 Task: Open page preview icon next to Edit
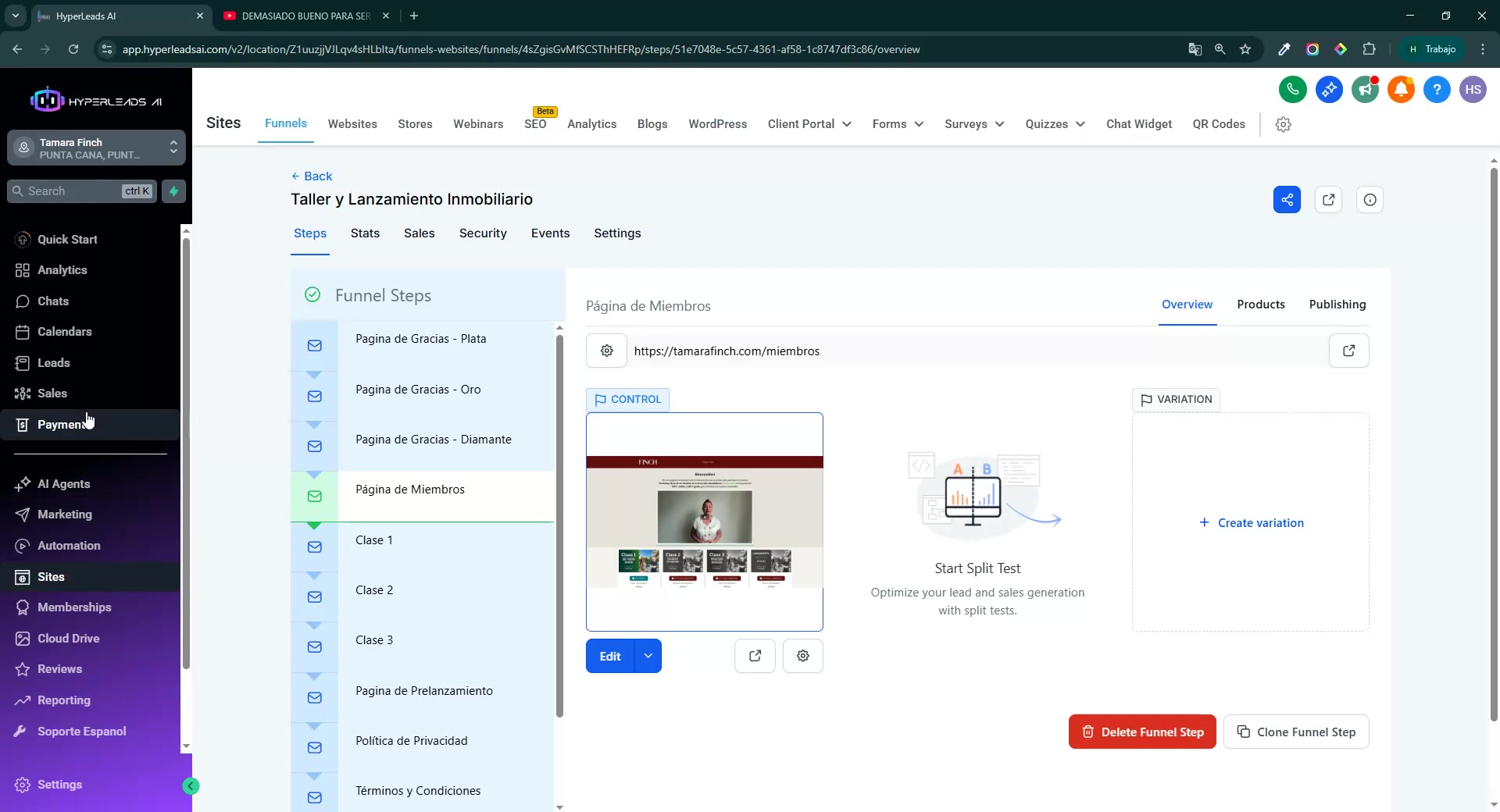point(755,656)
